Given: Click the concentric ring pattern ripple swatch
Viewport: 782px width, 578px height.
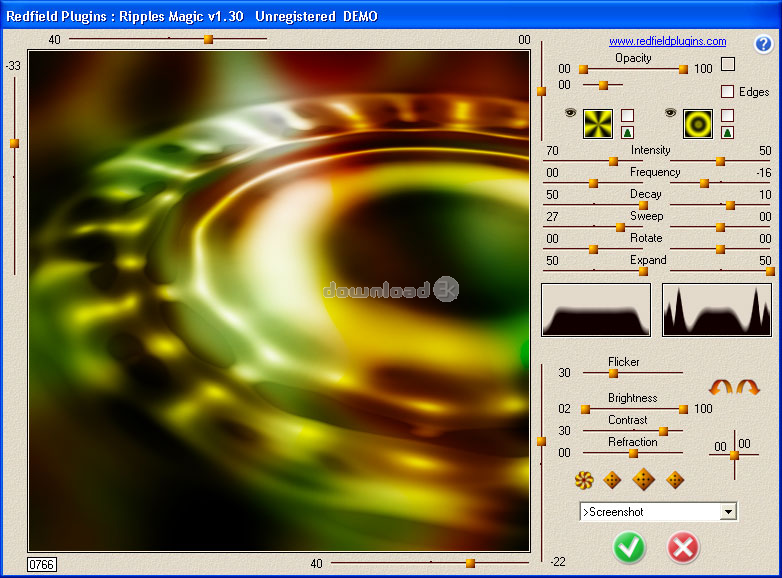Looking at the screenshot, I should (697, 123).
